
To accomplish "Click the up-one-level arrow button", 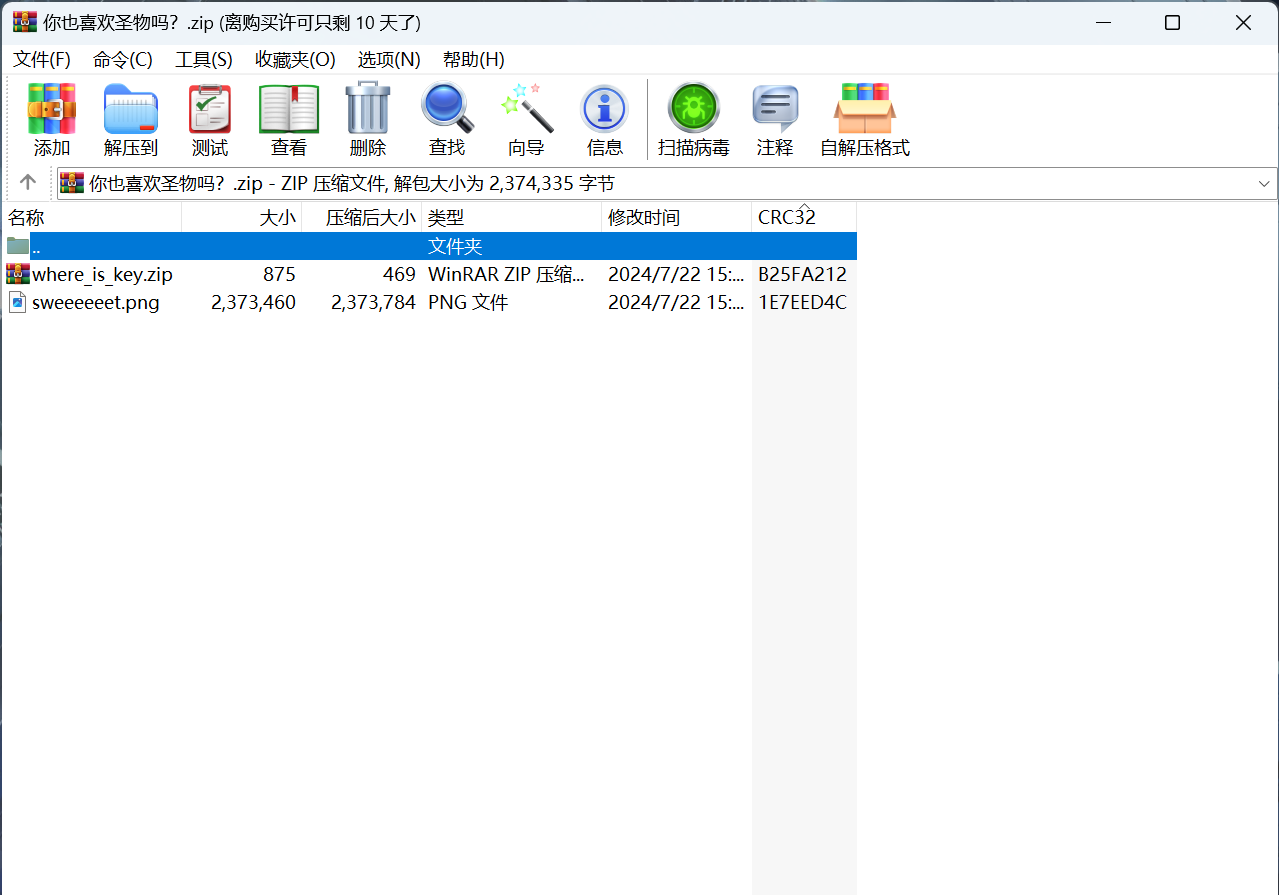I will pyautogui.click(x=28, y=182).
